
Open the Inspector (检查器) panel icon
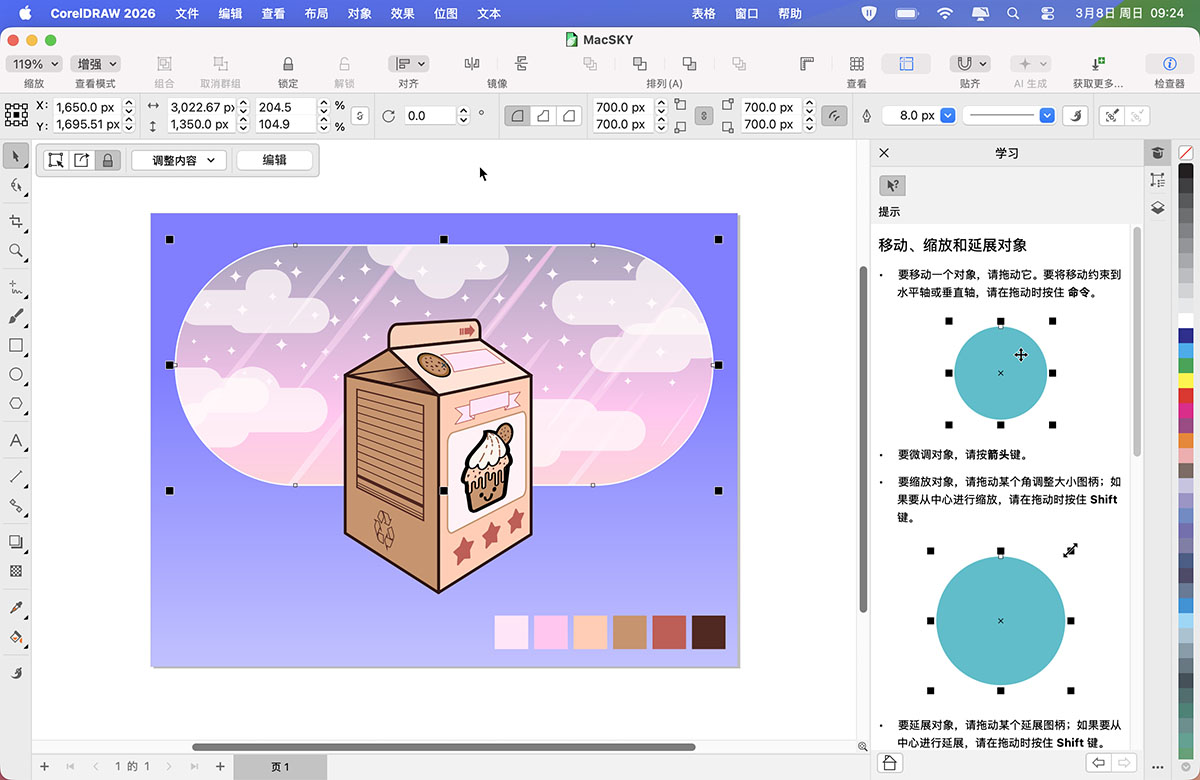[x=1169, y=64]
